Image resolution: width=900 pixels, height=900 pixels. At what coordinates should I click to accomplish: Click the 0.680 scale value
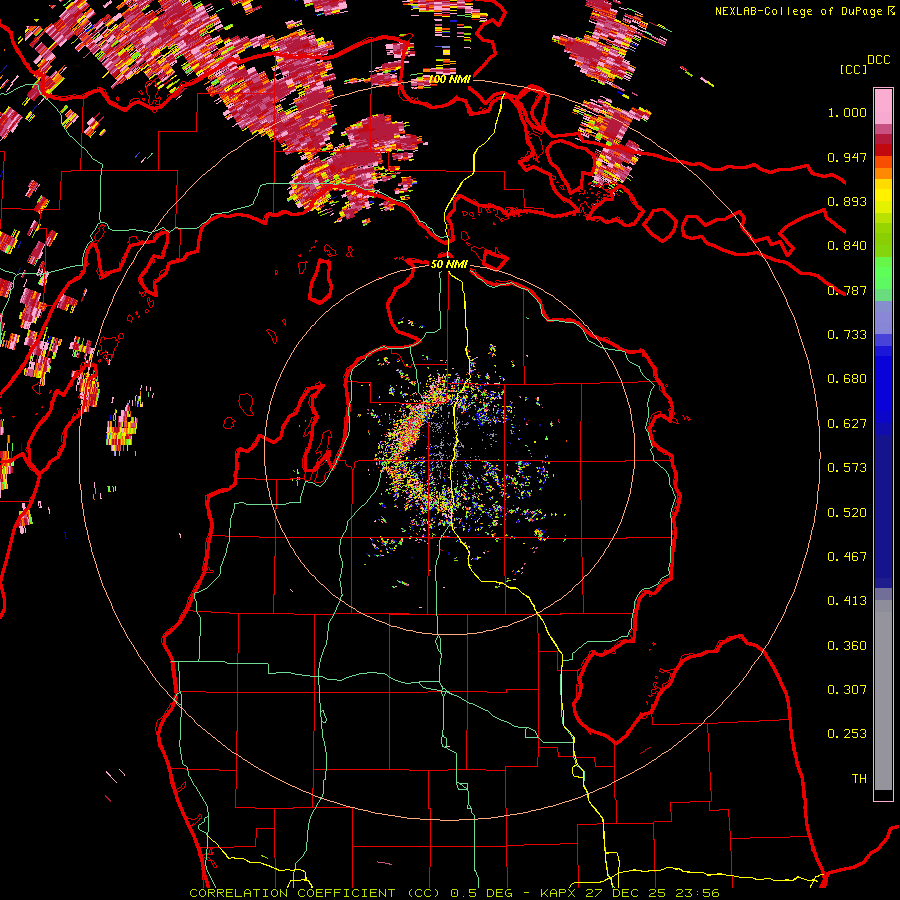(x=847, y=379)
